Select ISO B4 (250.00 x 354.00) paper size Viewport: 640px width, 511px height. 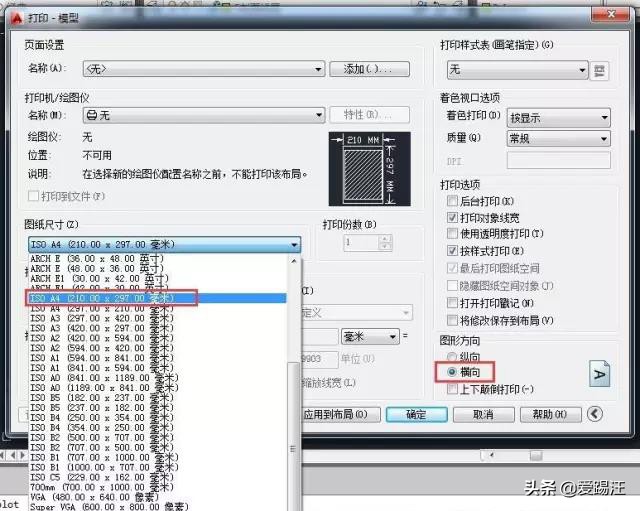158,418
